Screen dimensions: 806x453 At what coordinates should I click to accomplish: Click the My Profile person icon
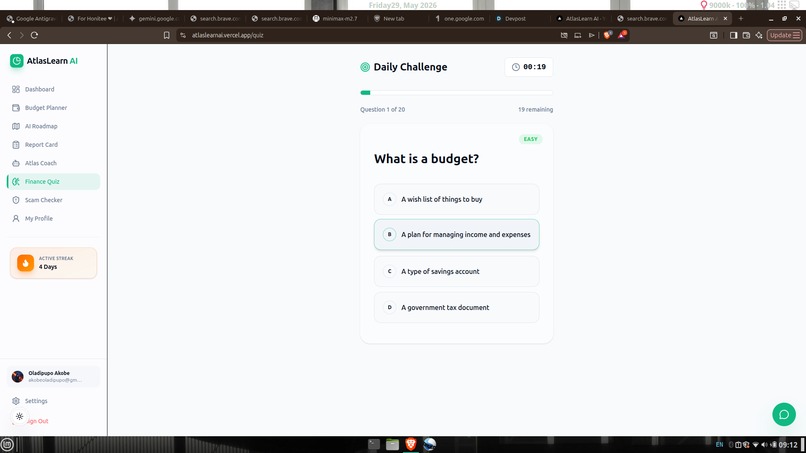pyautogui.click(x=16, y=219)
